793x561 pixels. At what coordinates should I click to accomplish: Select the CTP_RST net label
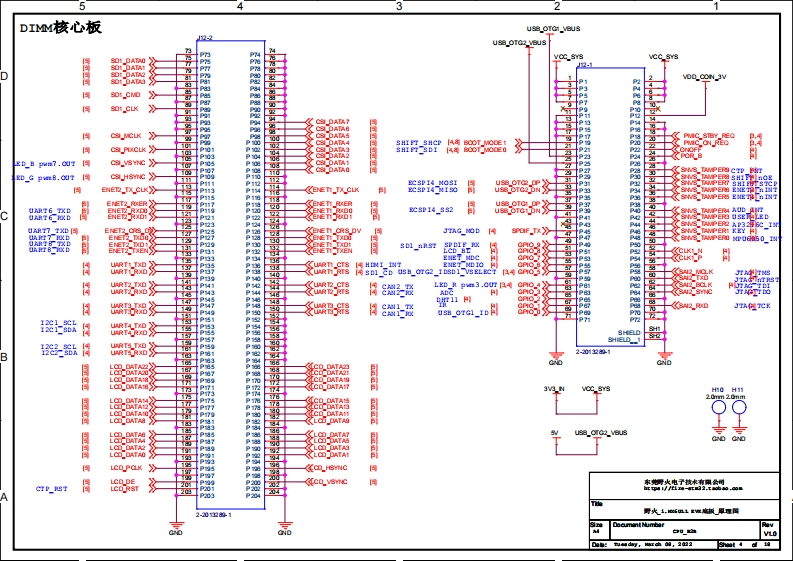click(51, 489)
